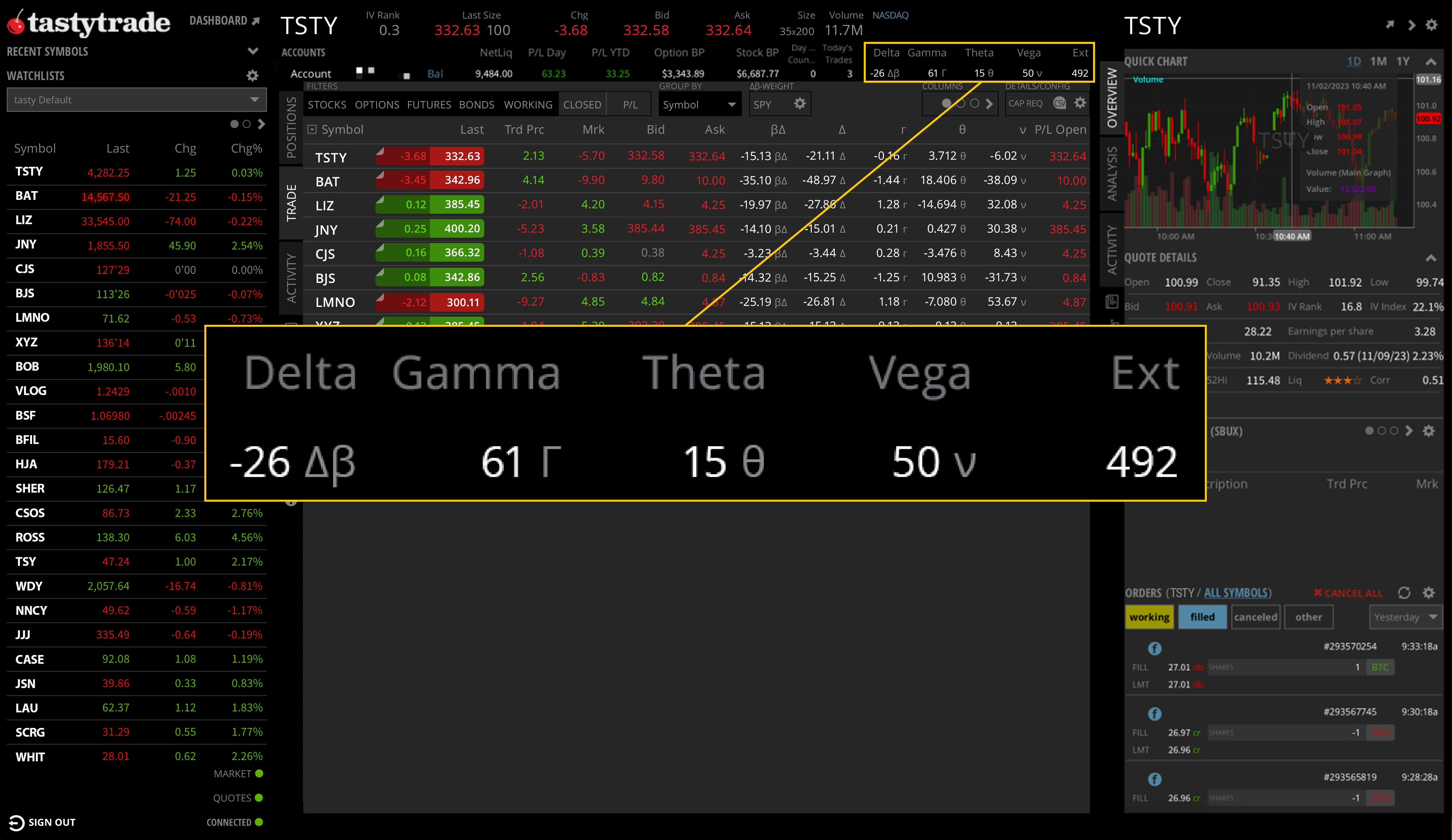The image size is (1452, 840).
Task: Open the Δβ-weight settings gear next to SPY
Action: 800,104
